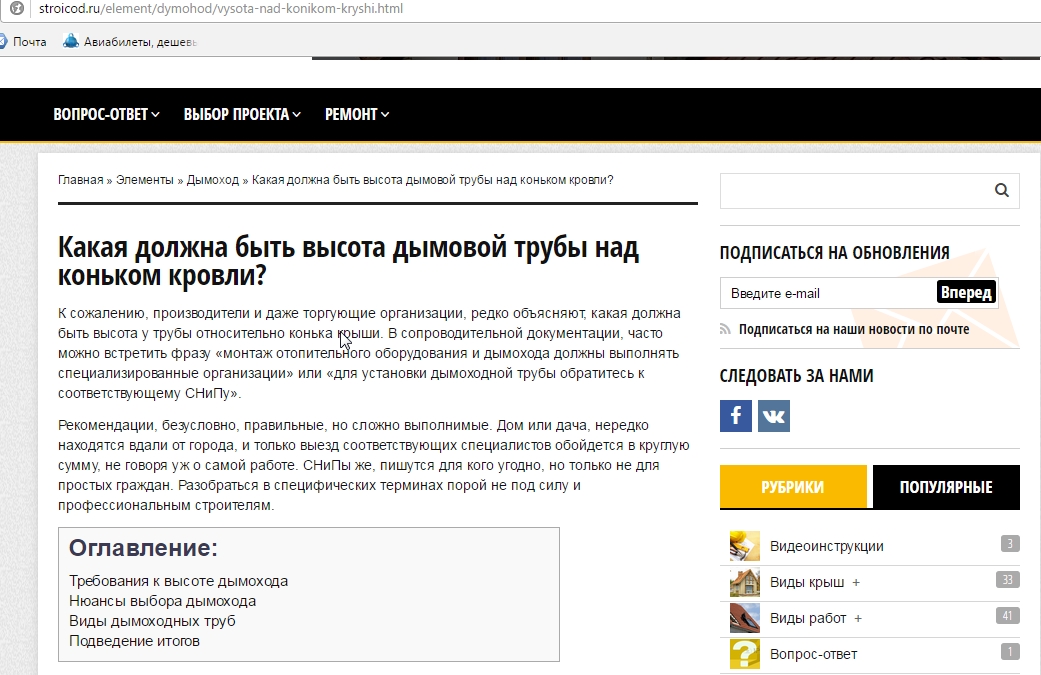The image size is (1041, 675).
Task: Click the Видеоинструкции count badge 3
Action: (x=1010, y=544)
